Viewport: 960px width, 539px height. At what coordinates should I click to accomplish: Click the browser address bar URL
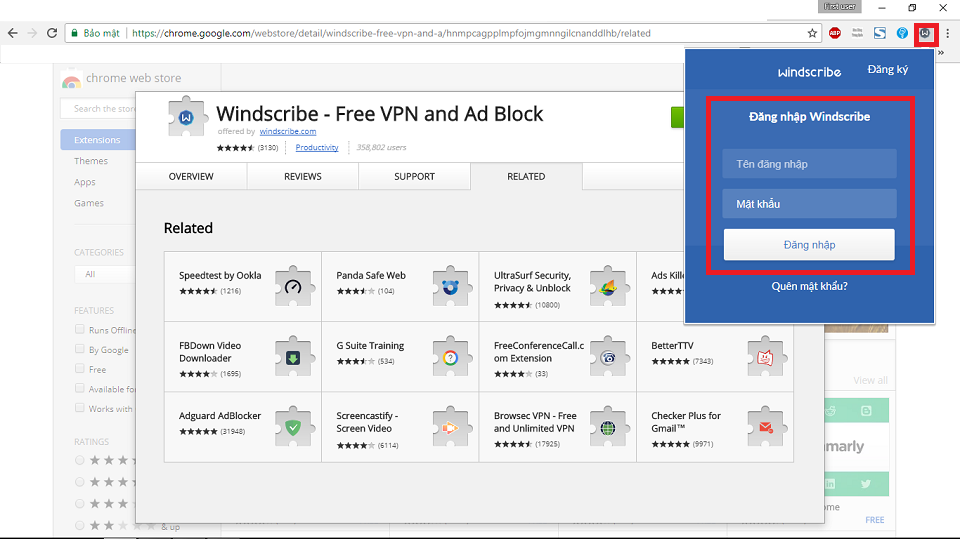[x=391, y=33]
